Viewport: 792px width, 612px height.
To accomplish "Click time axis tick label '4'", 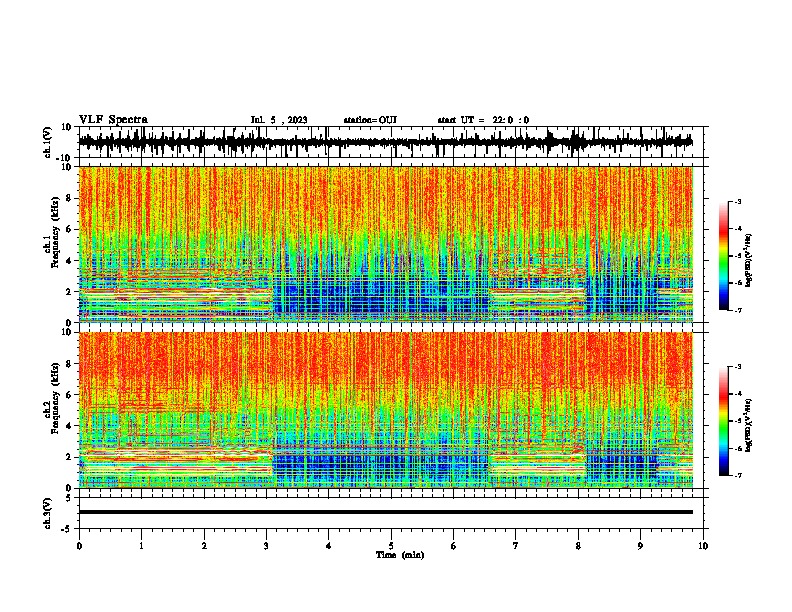I will [x=328, y=546].
